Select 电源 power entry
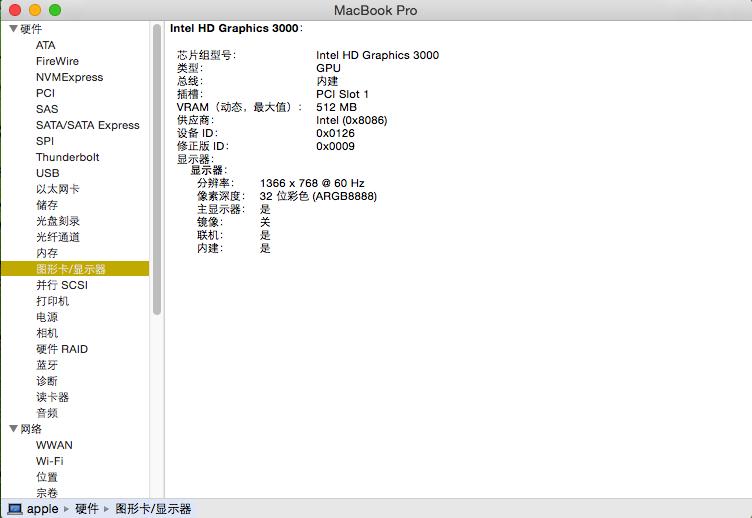This screenshot has height=518, width=752. tap(47, 317)
